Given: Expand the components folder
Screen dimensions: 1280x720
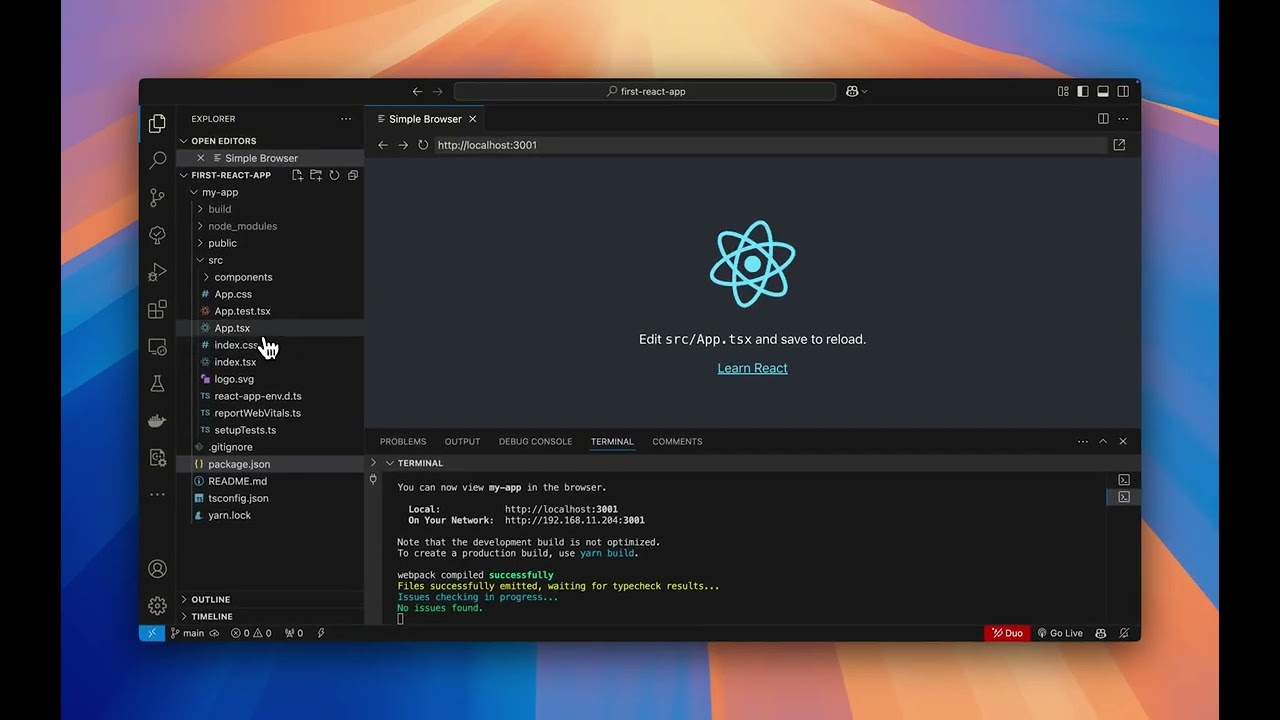Looking at the screenshot, I should 206,277.
